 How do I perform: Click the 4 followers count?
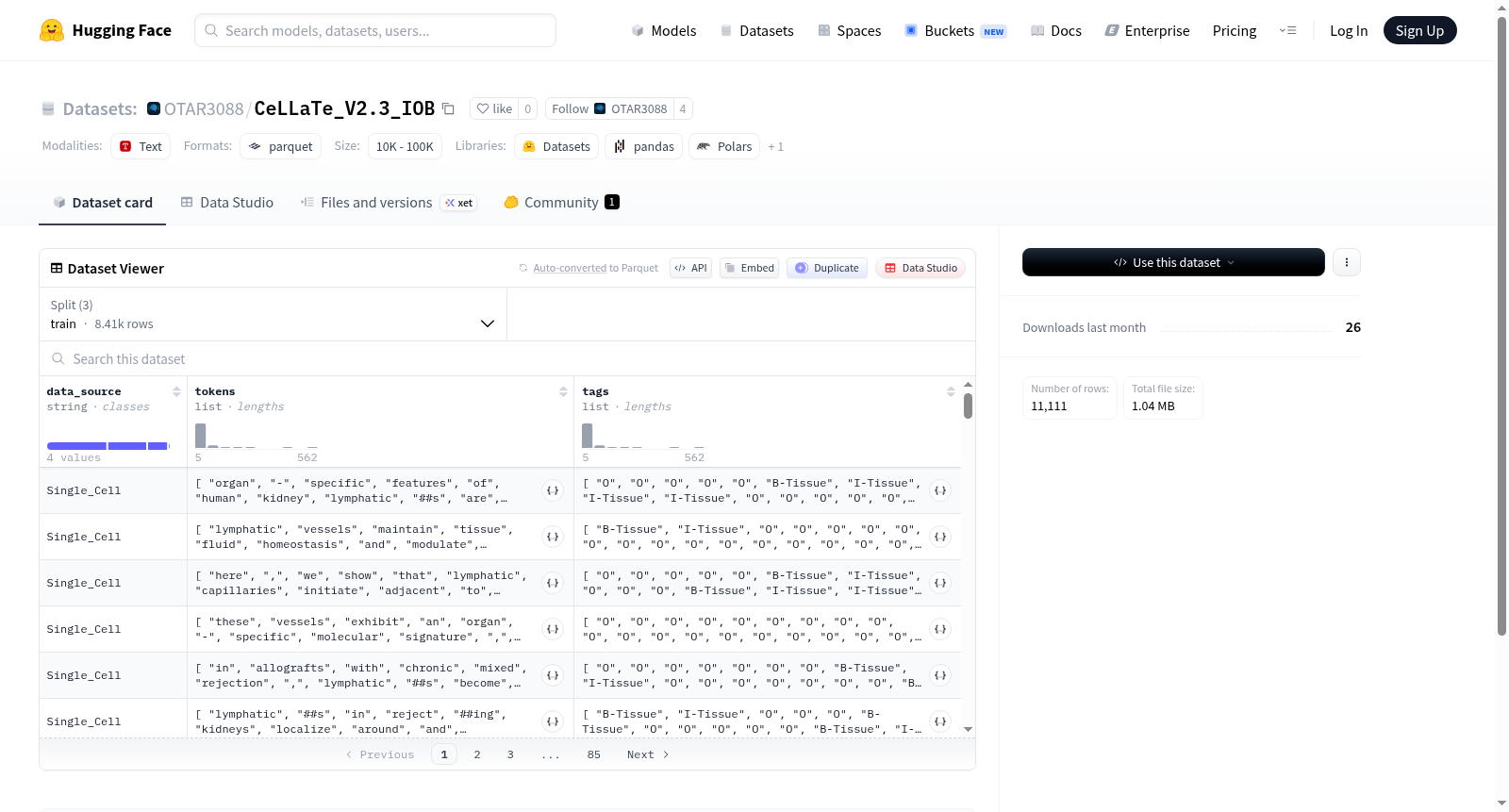tap(683, 108)
